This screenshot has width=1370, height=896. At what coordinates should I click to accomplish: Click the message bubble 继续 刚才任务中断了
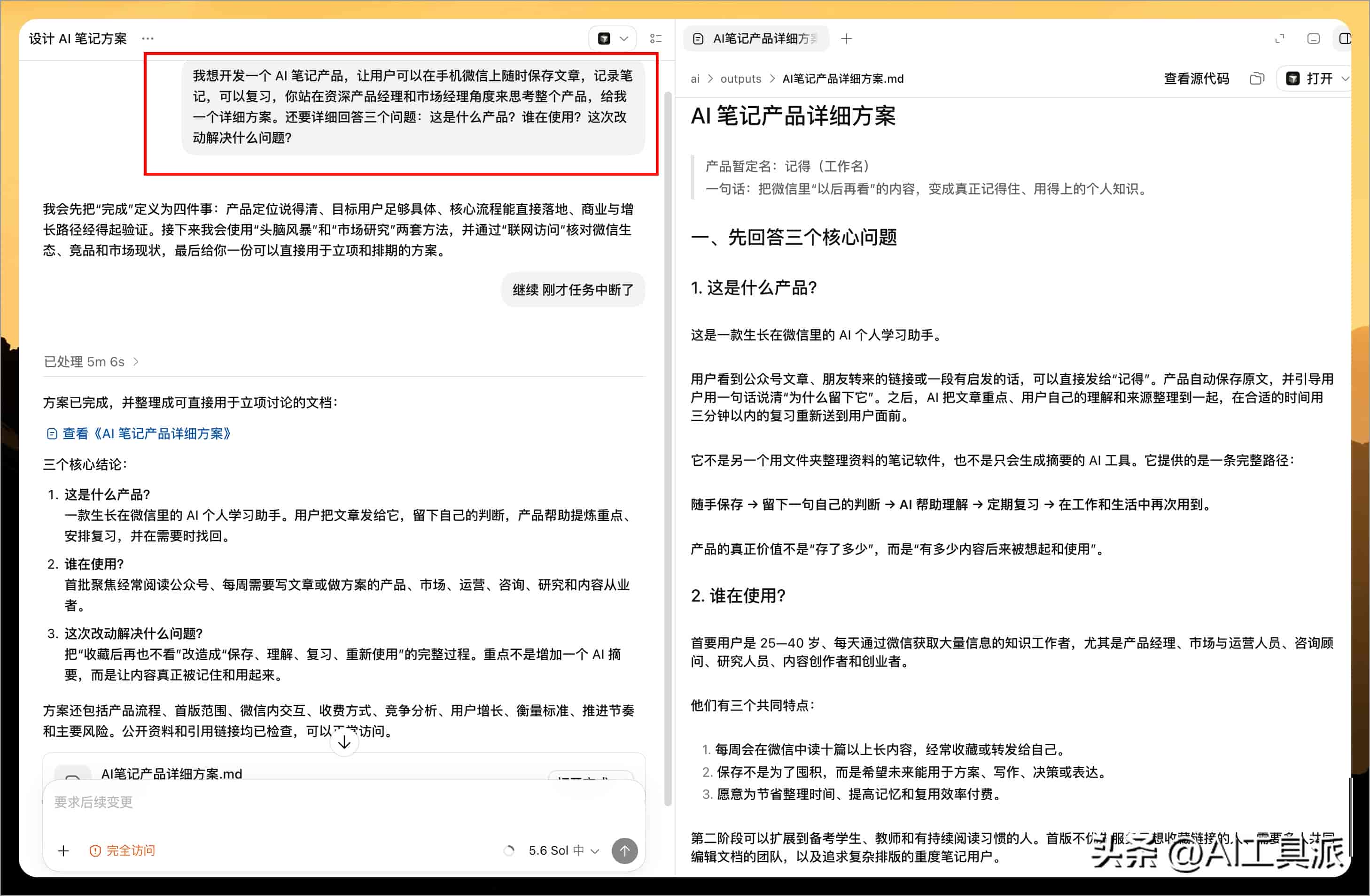[x=573, y=289]
